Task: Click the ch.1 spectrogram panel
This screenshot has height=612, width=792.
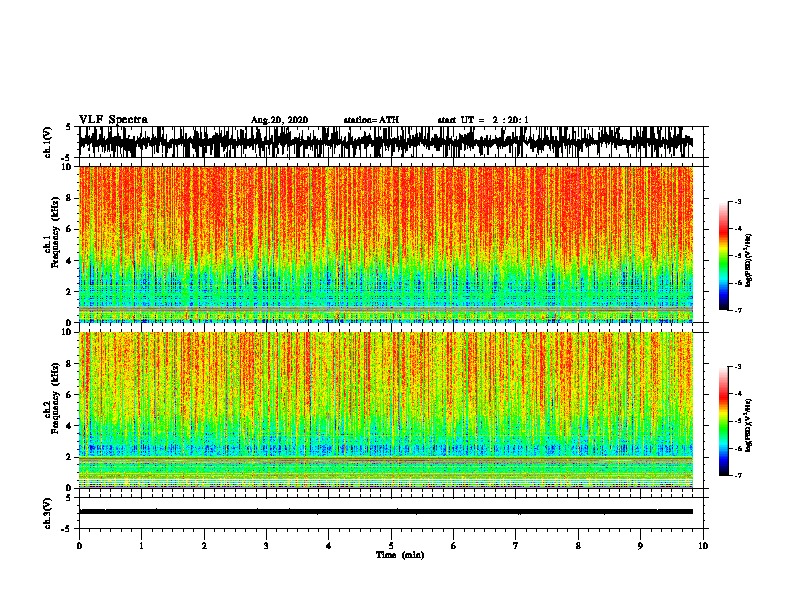Action: coord(386,244)
